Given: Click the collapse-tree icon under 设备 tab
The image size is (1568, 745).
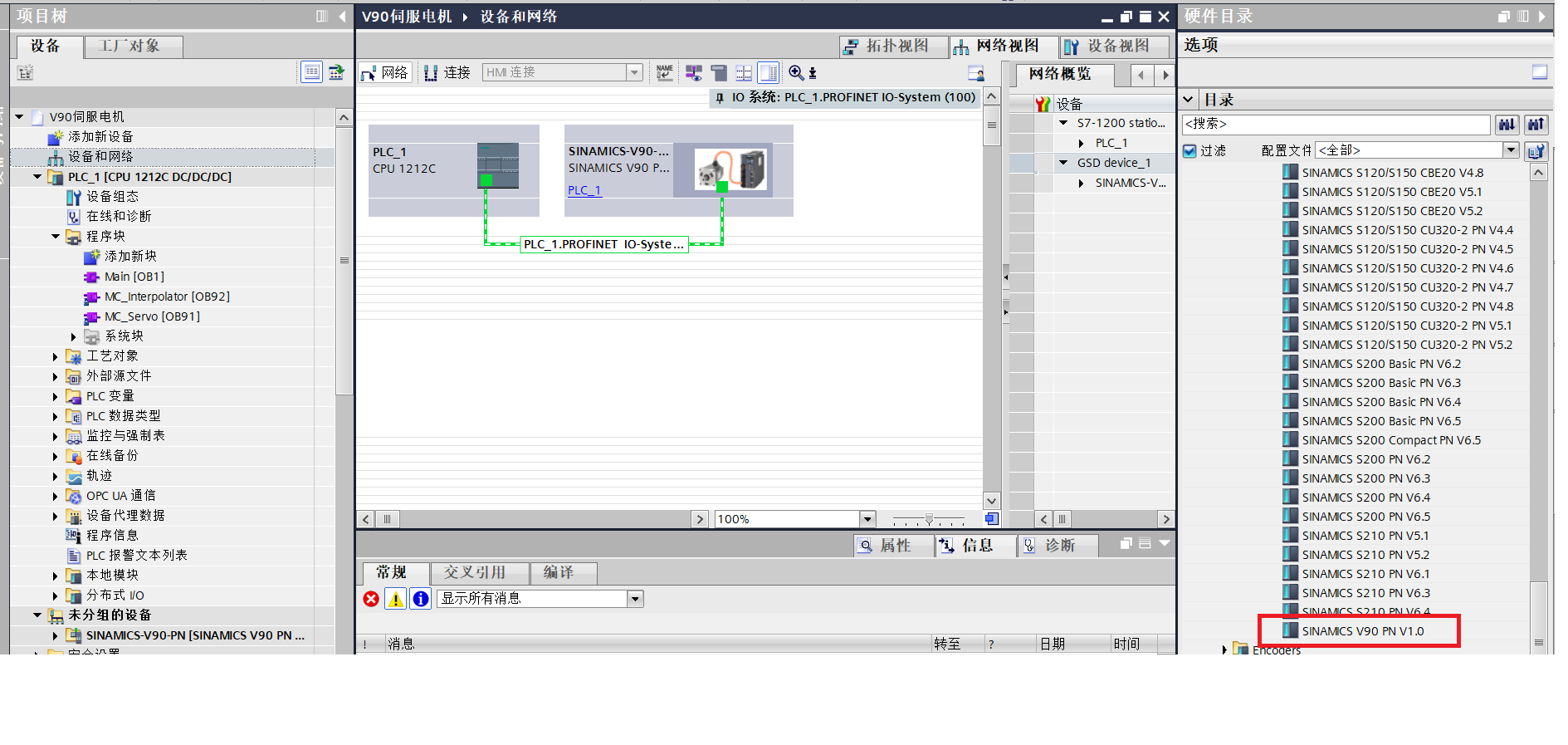Looking at the screenshot, I should 26,72.
